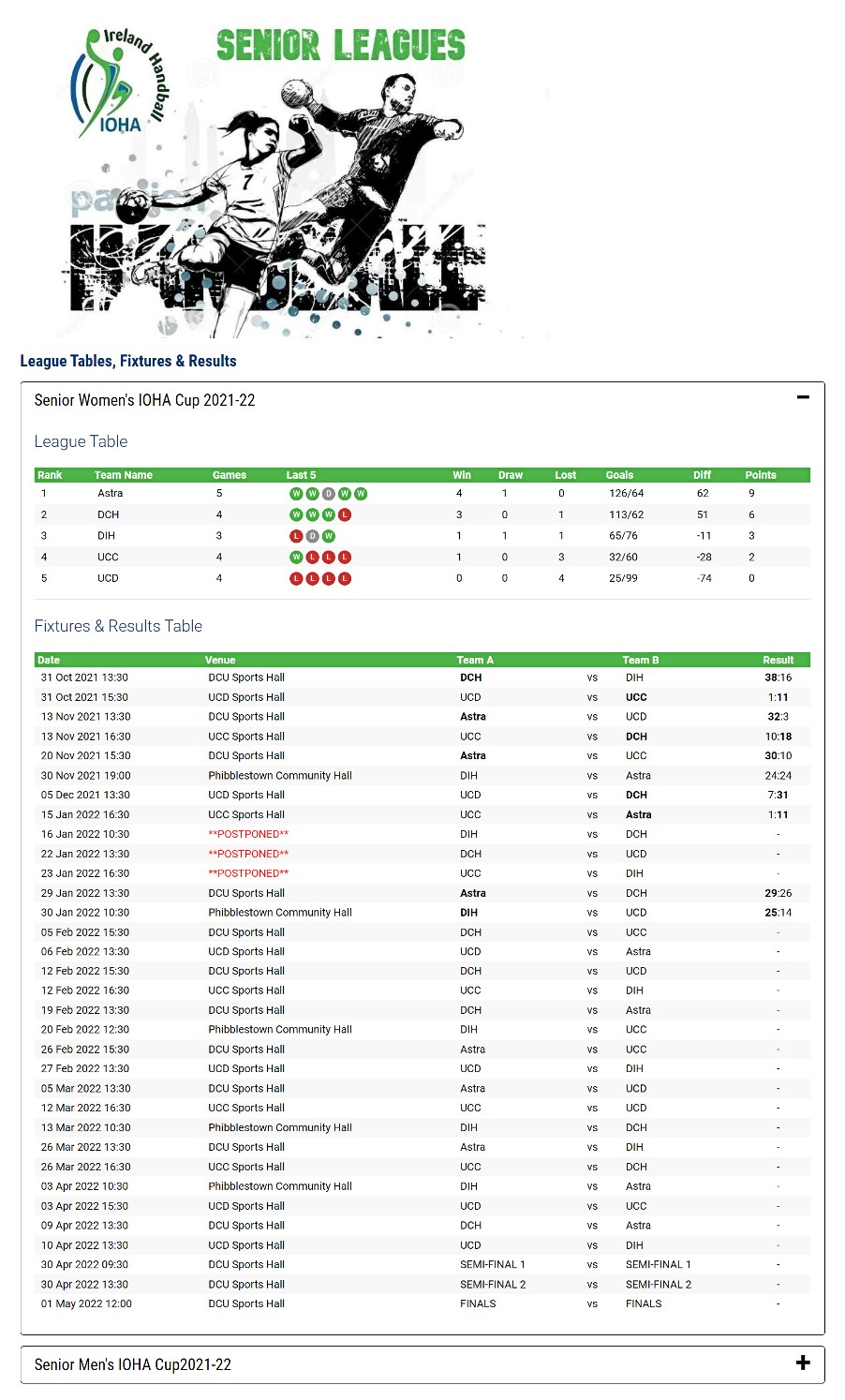Image resolution: width=845 pixels, height=1400 pixels.
Task: Click the Goals column header
Action: [x=619, y=475]
